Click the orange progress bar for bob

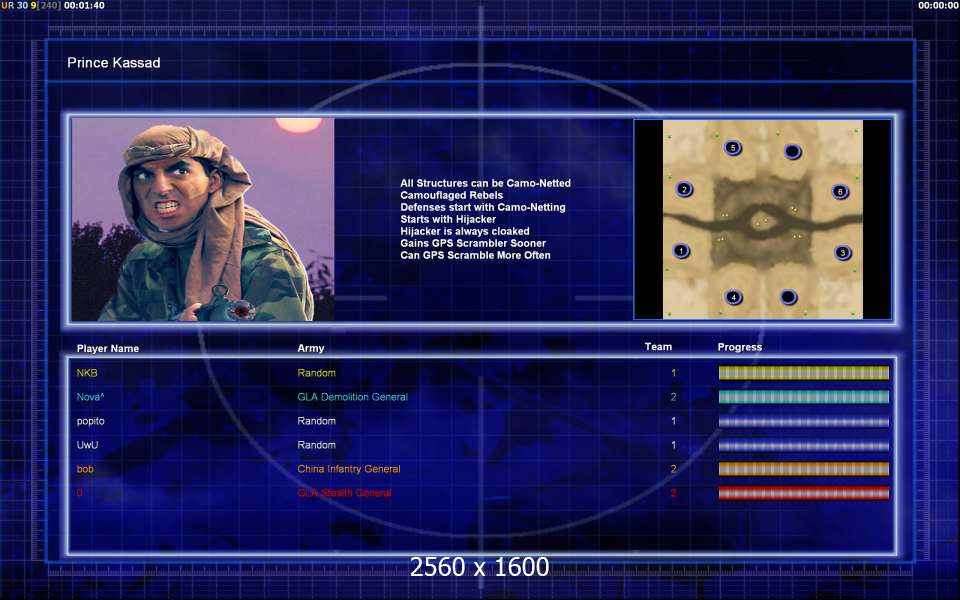pos(803,469)
